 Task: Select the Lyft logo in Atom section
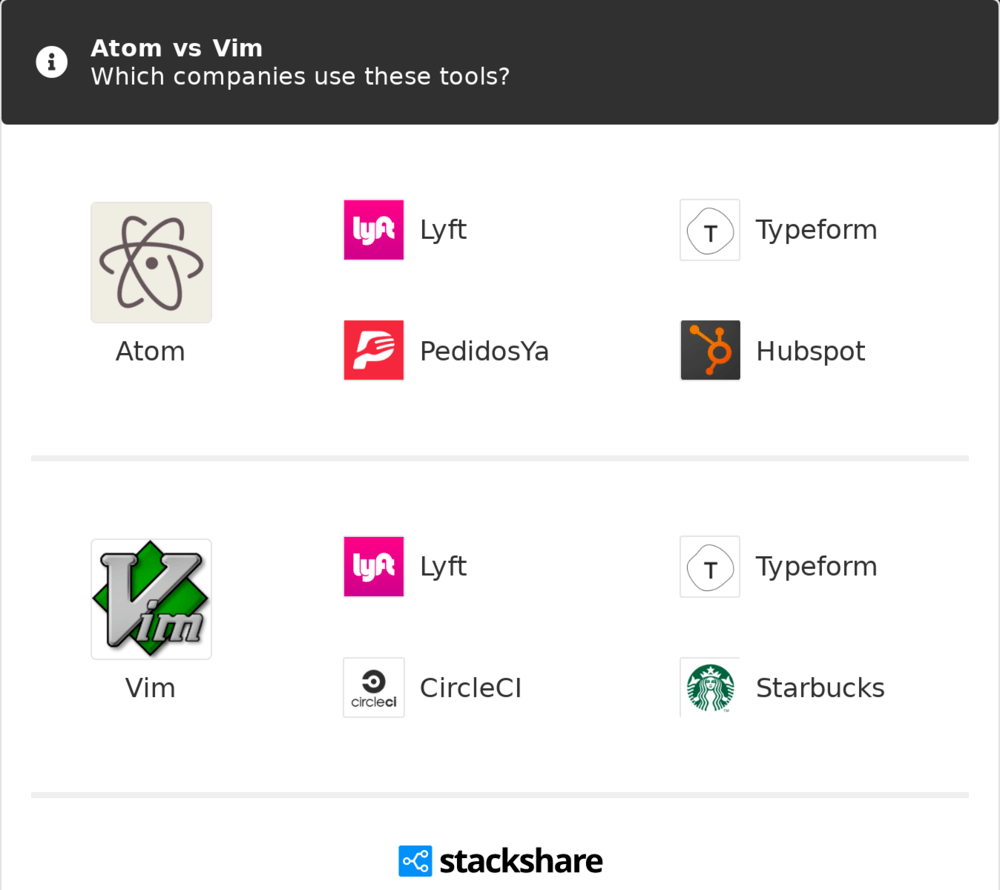(374, 230)
